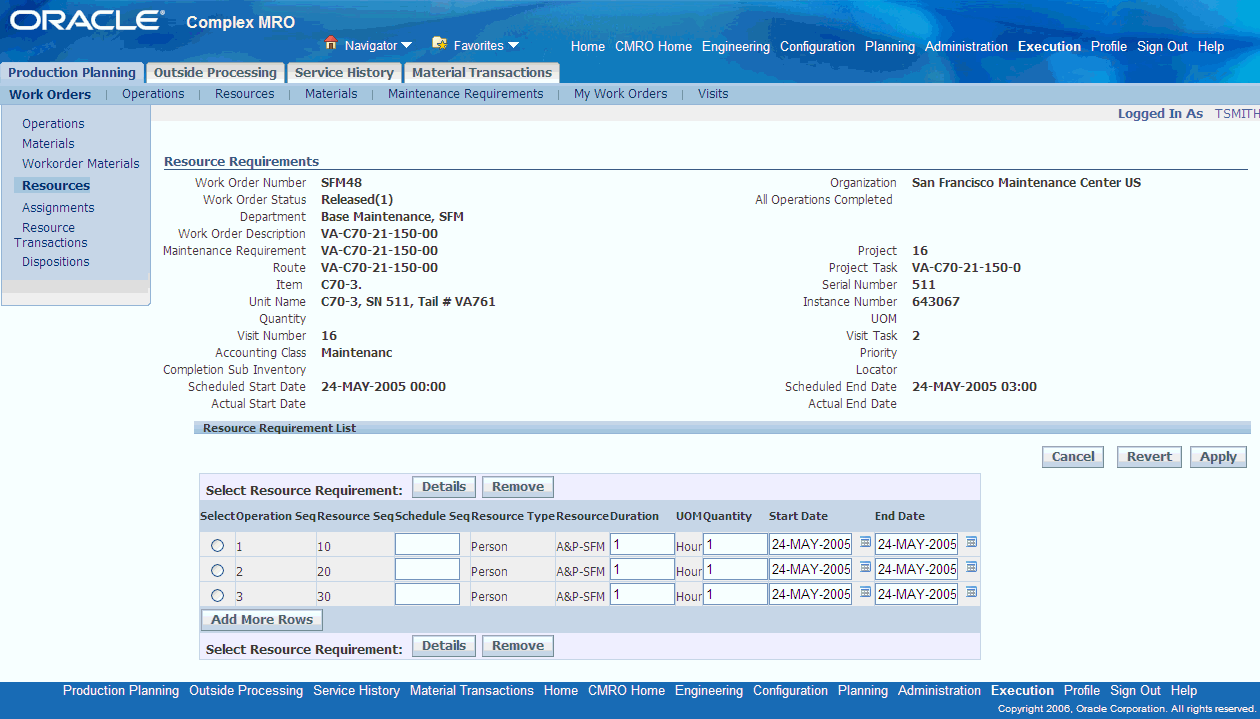Open Materials in left sidebar
The height and width of the screenshot is (719, 1260).
pyautogui.click(x=48, y=144)
